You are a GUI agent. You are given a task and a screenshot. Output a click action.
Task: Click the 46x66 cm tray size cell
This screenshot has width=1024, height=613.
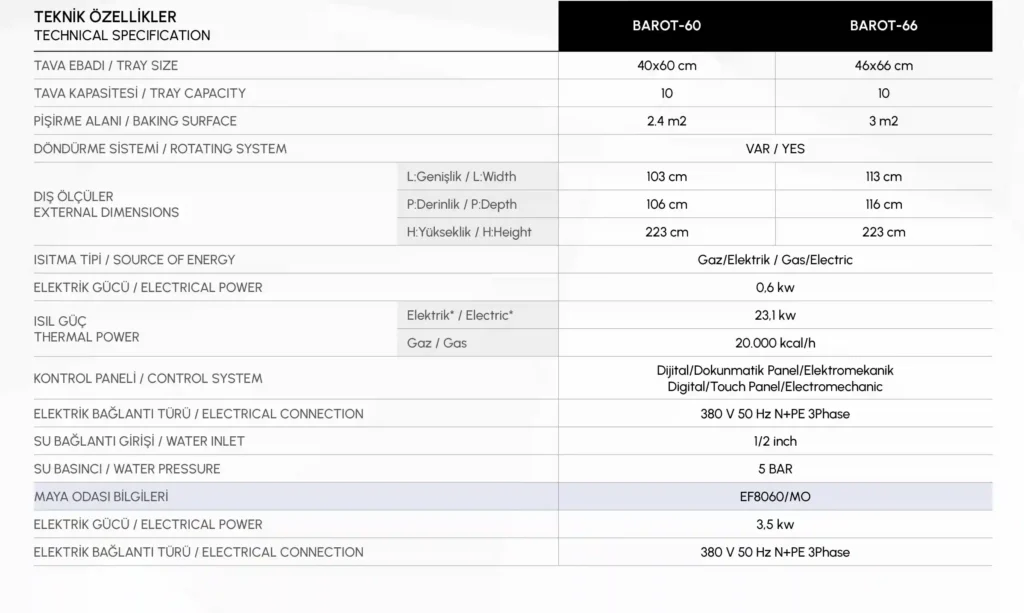[883, 66]
